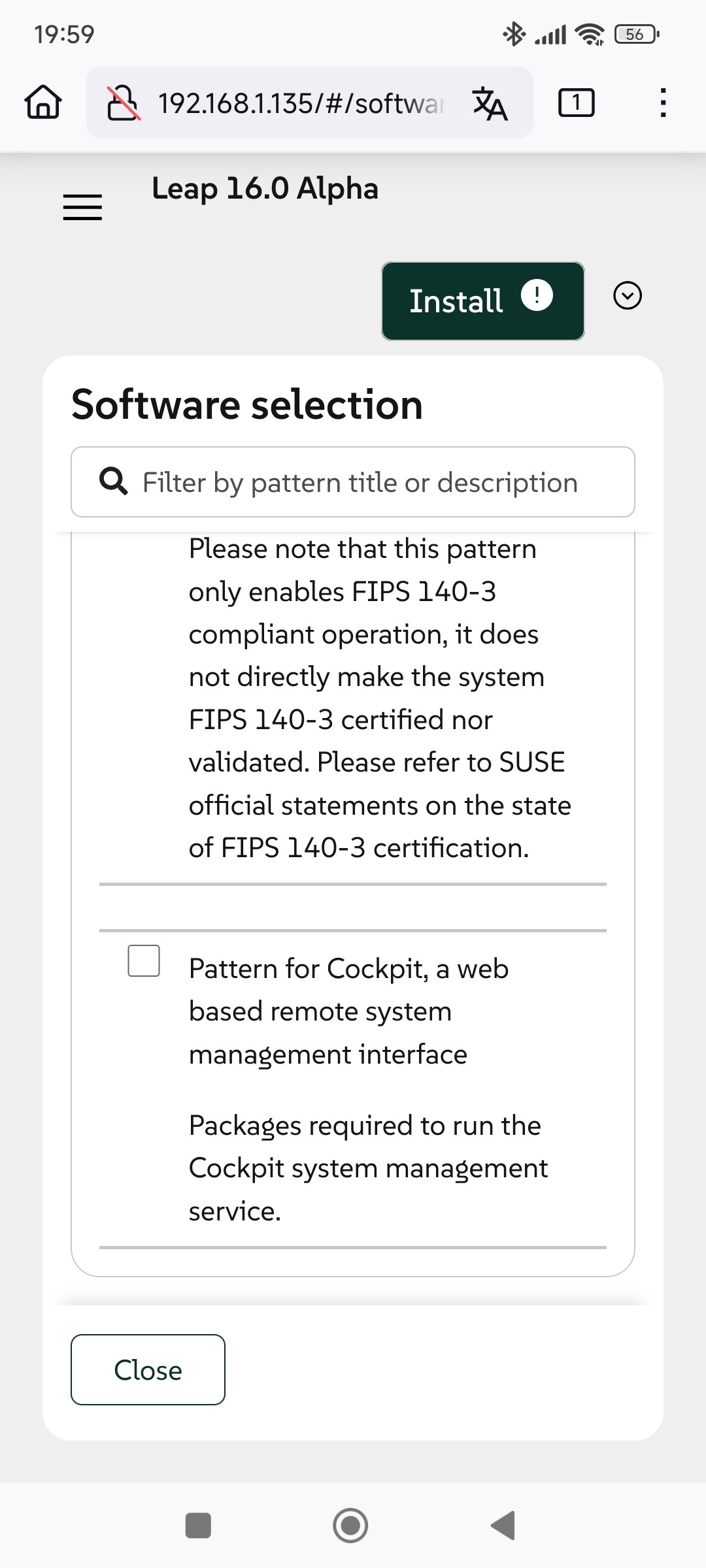Tap the battery indicator in status bar
The image size is (706, 1568).
pyautogui.click(x=636, y=34)
